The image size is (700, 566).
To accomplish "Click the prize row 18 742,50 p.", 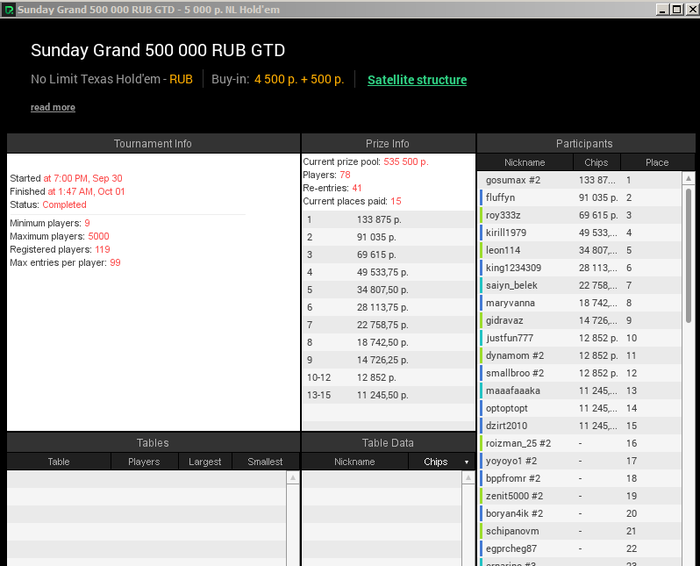I will 388,342.
